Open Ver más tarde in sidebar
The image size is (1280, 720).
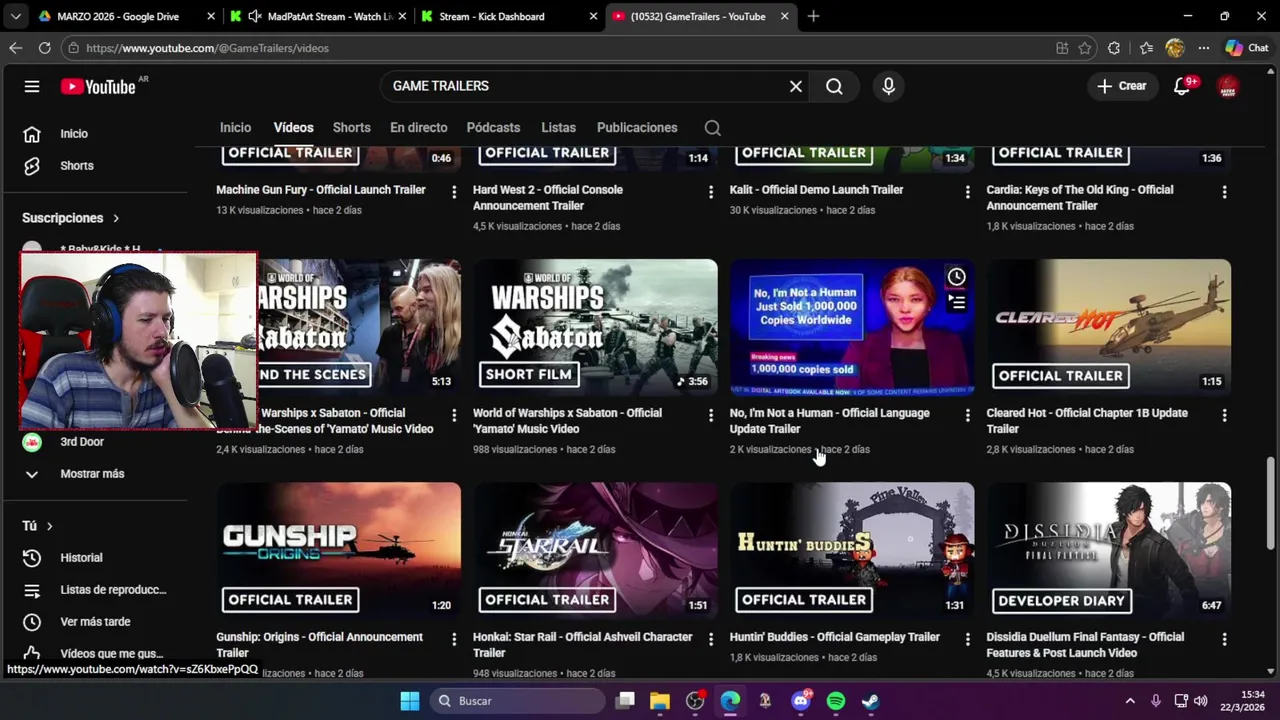pos(94,622)
